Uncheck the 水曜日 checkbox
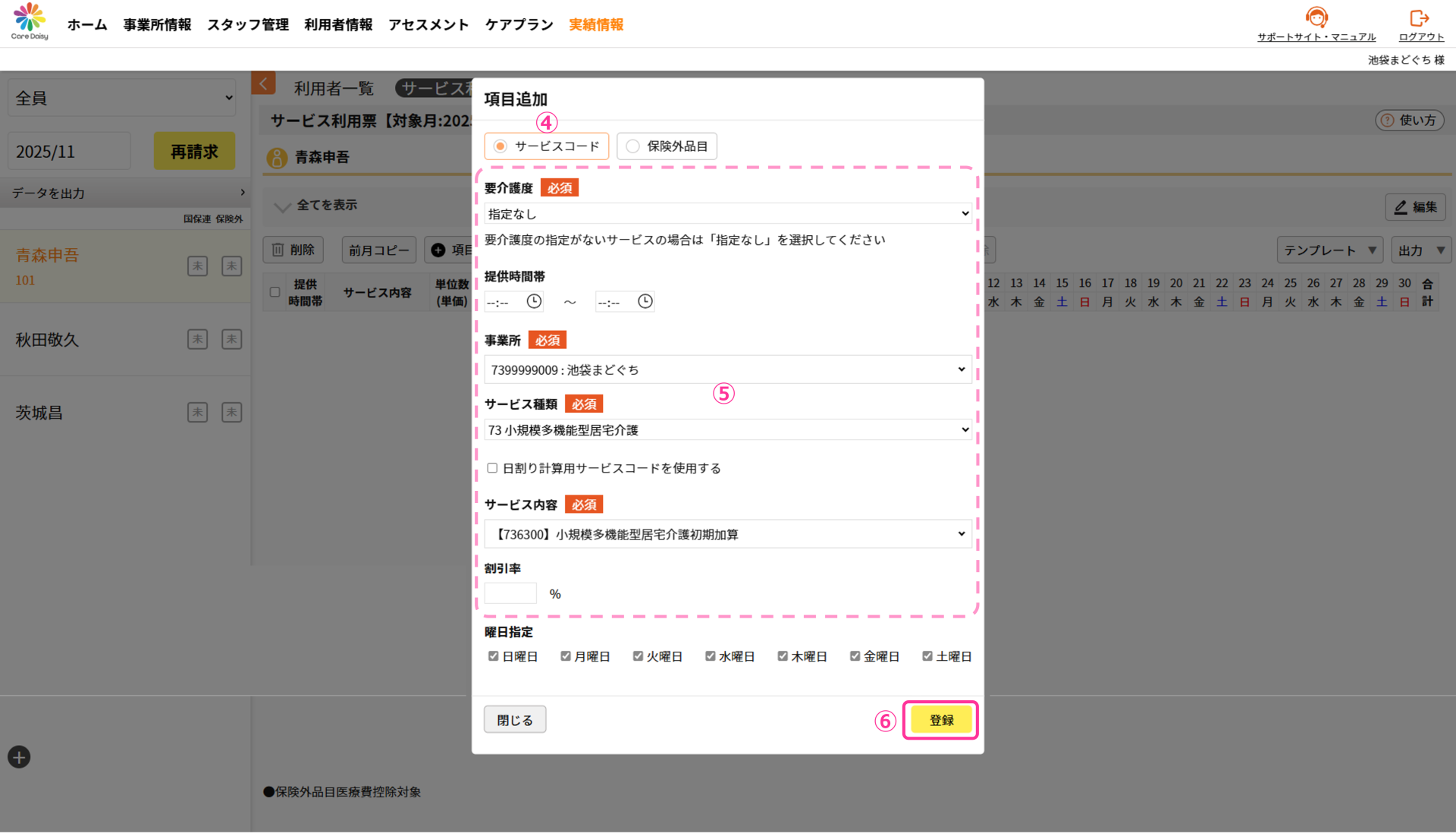The height and width of the screenshot is (833, 1456). 711,656
